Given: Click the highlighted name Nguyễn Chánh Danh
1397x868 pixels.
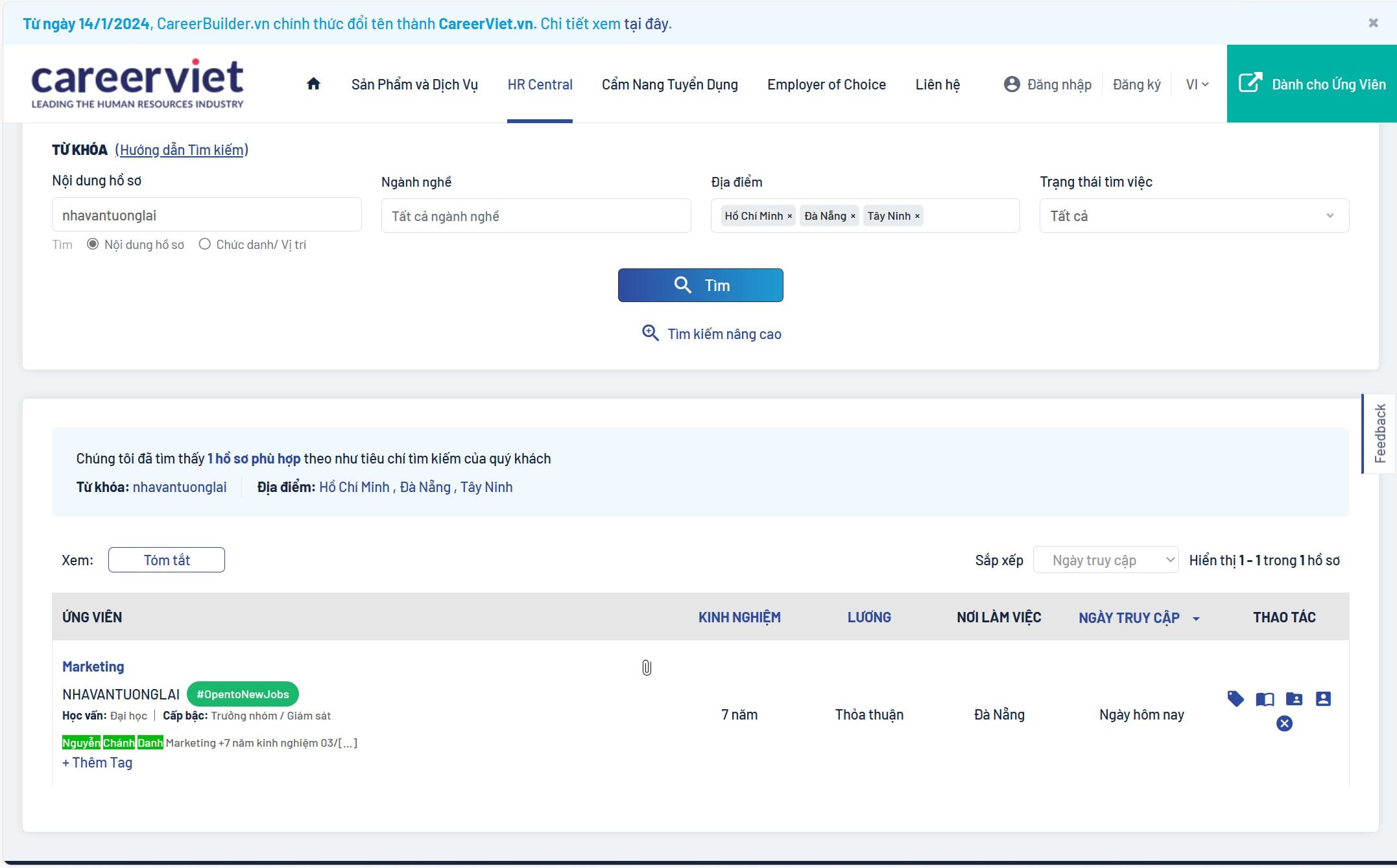Looking at the screenshot, I should pyautogui.click(x=113, y=743).
